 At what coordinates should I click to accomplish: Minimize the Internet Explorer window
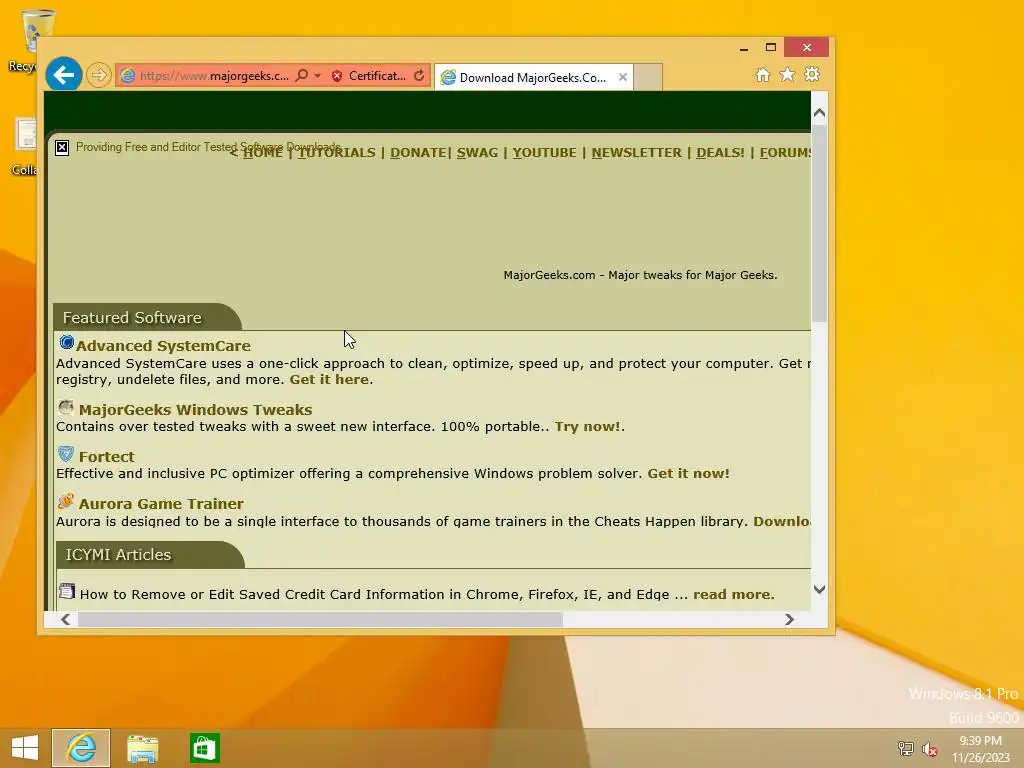point(744,48)
